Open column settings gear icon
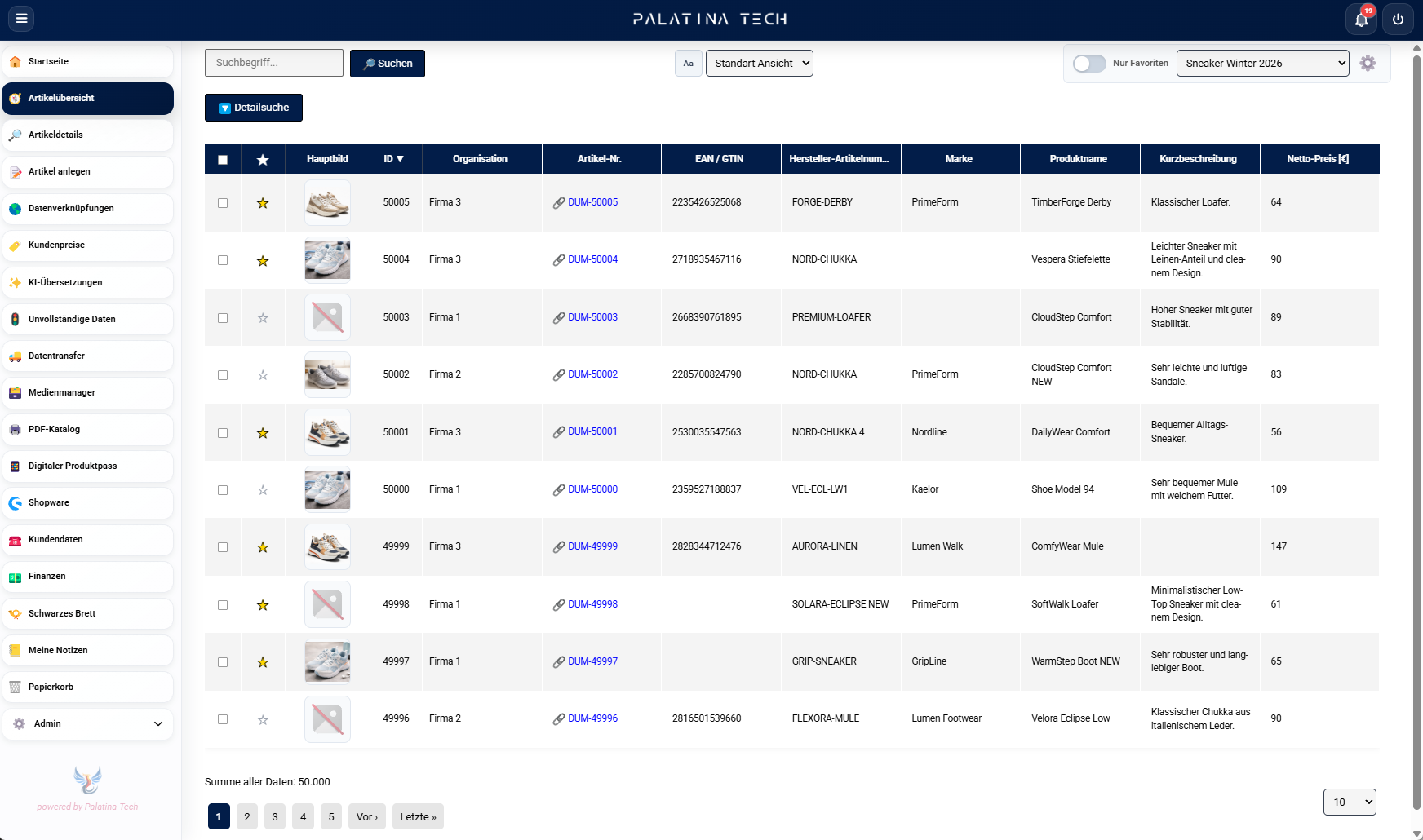The height and width of the screenshot is (840, 1423). pyautogui.click(x=1368, y=63)
